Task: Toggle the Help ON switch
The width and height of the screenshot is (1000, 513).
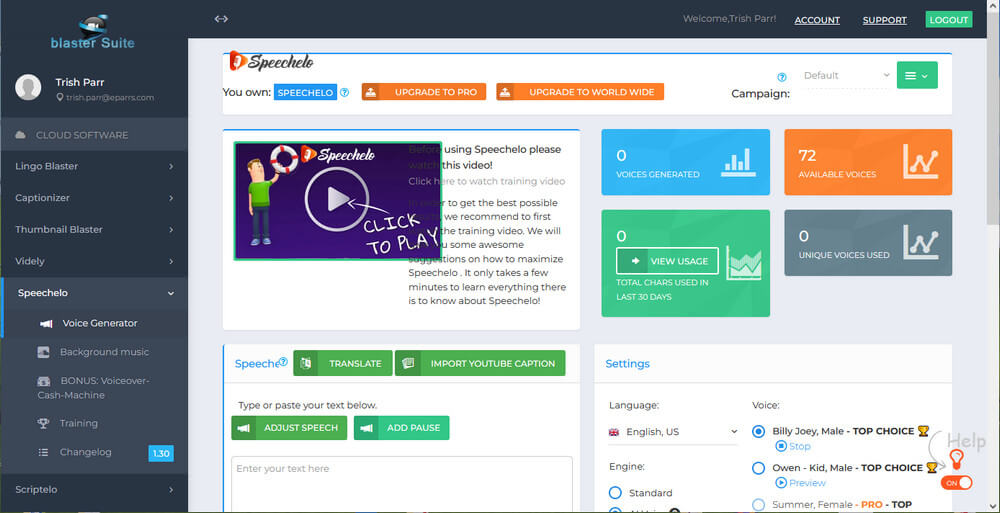Action: coord(956,483)
